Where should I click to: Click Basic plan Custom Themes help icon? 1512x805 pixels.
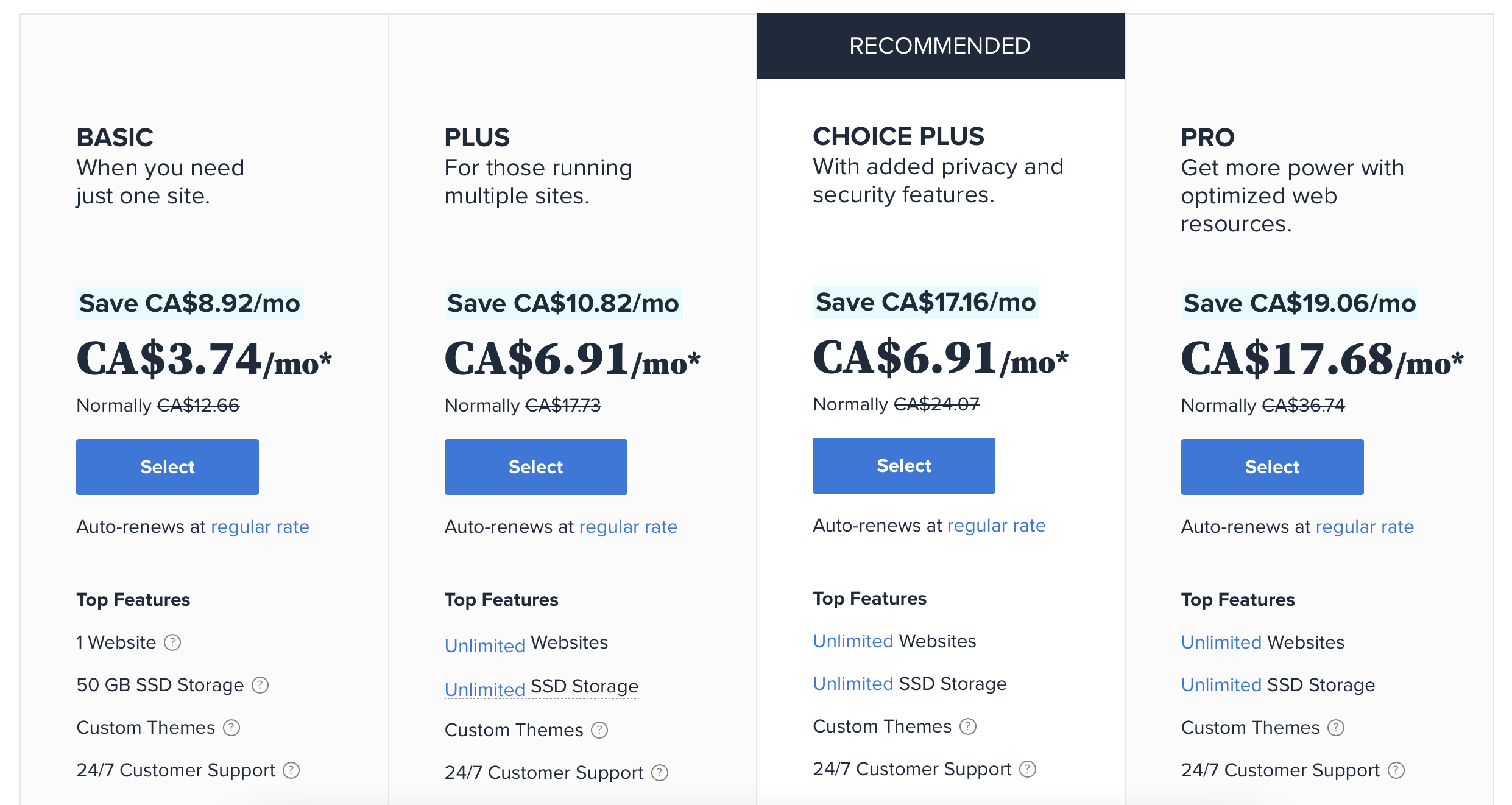231,728
